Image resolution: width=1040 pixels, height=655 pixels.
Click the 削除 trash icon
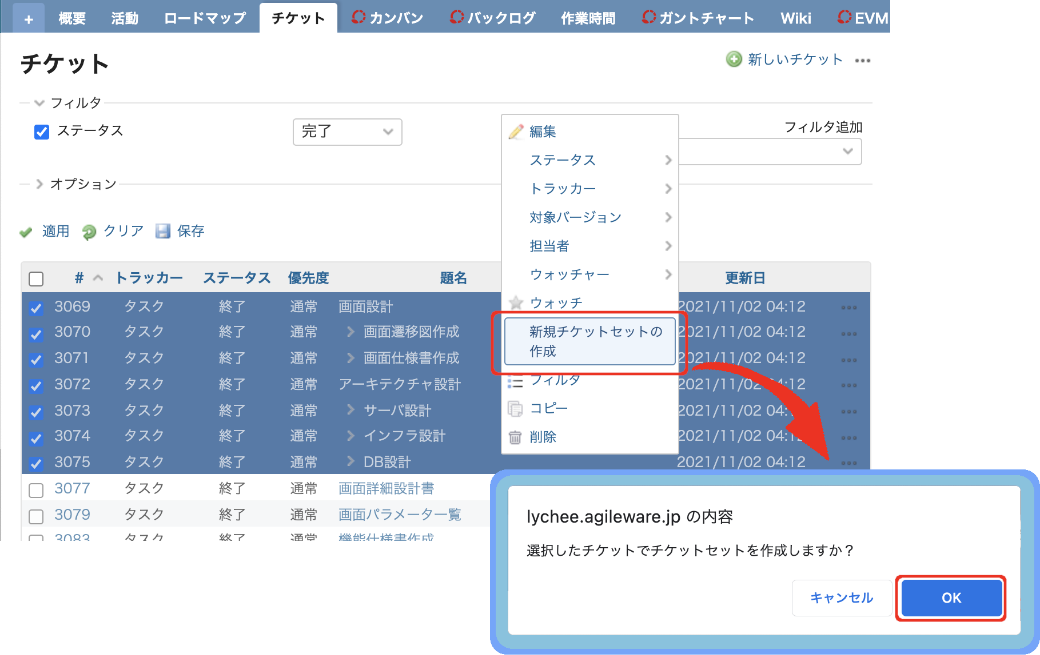(517, 436)
